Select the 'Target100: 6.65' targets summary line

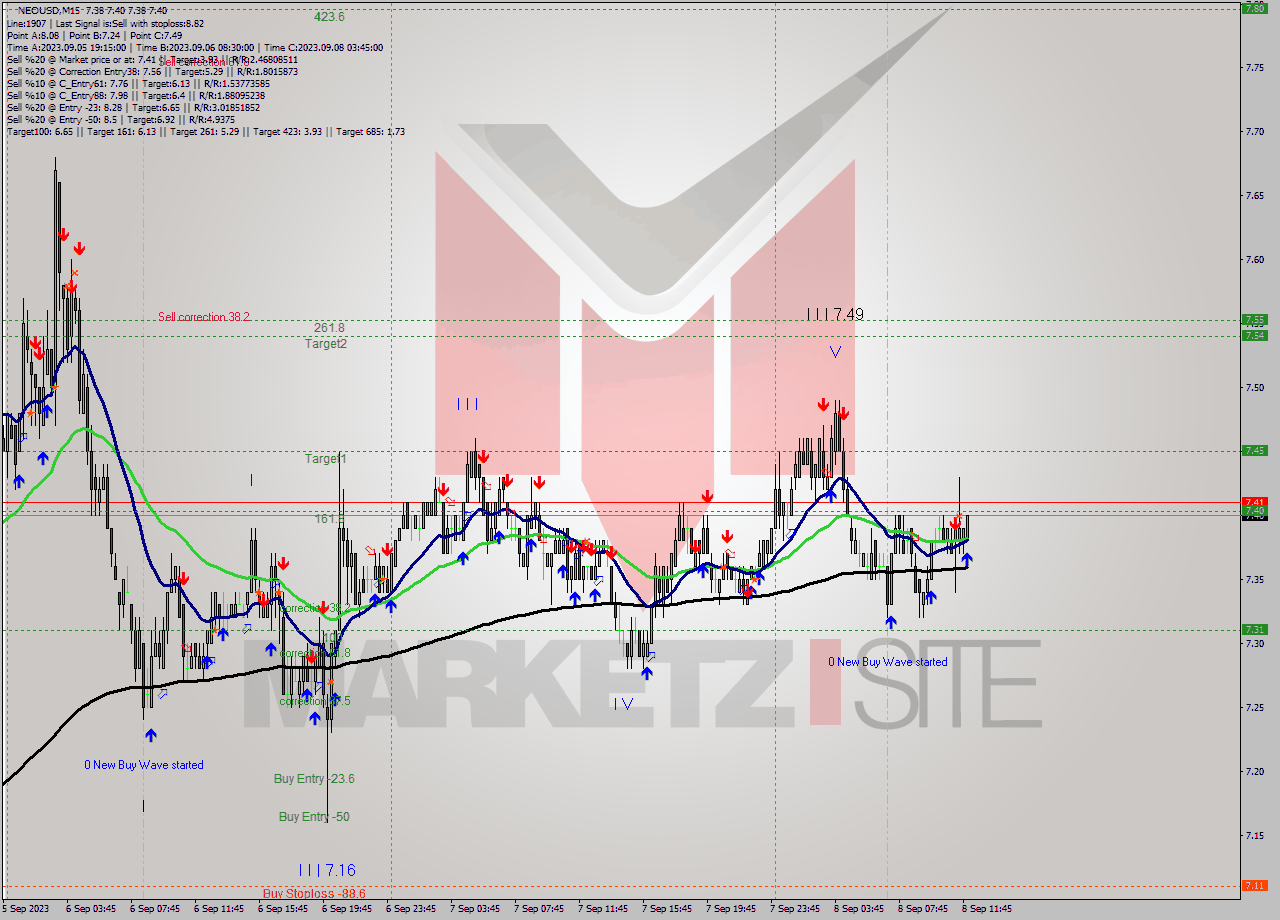[205, 131]
